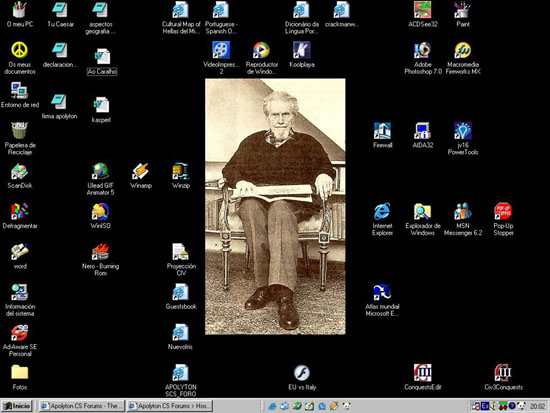
Task: Click Internet Explorer quick launch icon
Action: tap(272, 406)
